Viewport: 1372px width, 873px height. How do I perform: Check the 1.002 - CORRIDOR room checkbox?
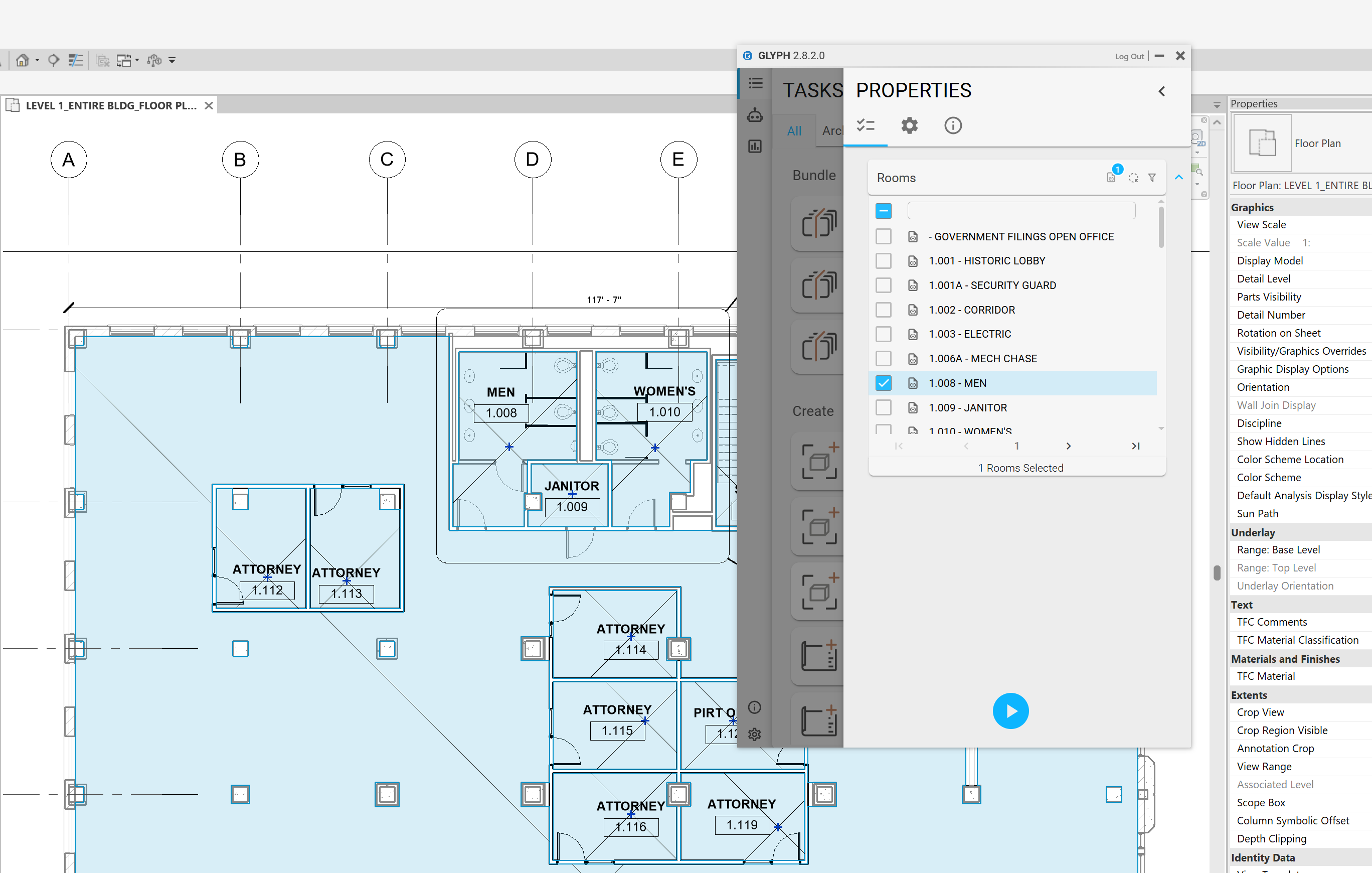tap(883, 310)
